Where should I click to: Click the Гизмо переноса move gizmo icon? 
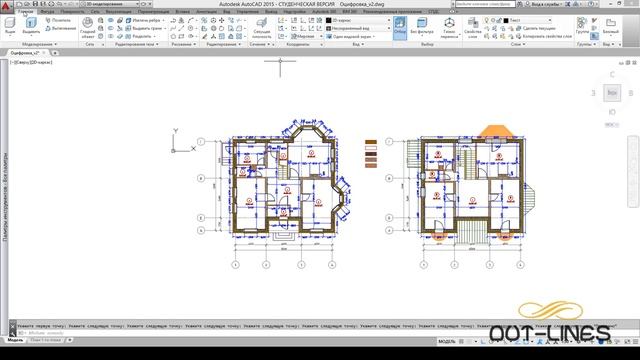(449, 28)
